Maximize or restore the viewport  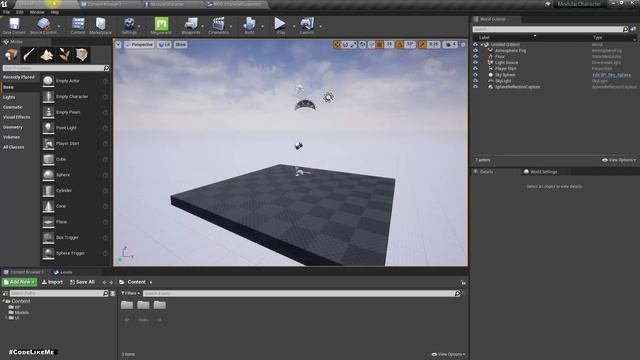coord(463,44)
